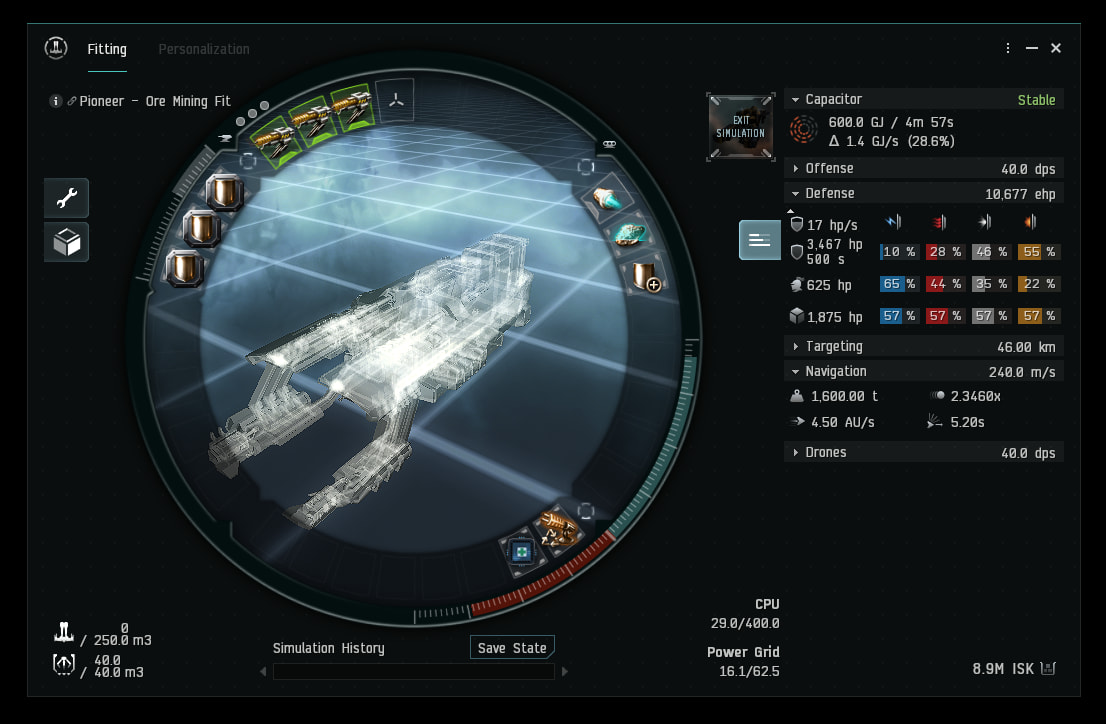This screenshot has width=1106, height=724.
Task: Open the fitting window's three-dot options menu
Action: tap(1007, 48)
